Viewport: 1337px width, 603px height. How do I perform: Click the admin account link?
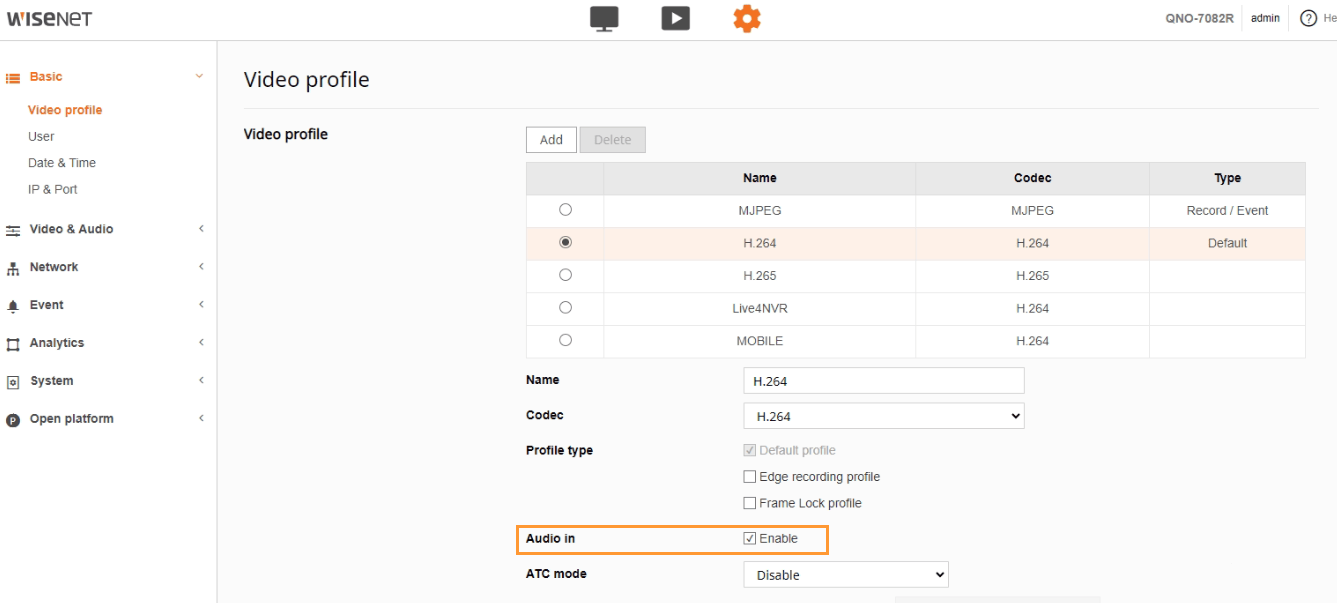1265,18
